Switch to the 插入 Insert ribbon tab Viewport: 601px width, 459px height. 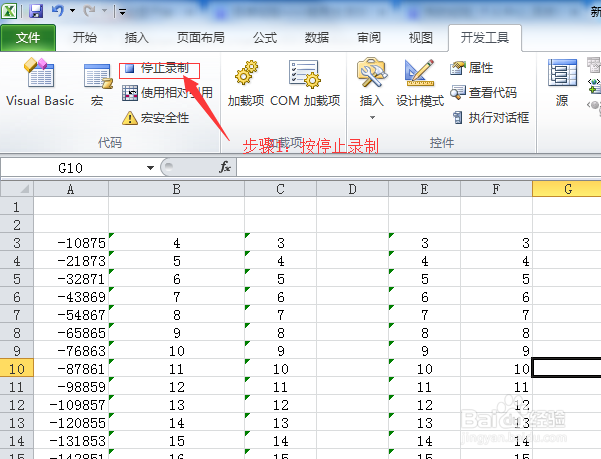pos(136,38)
